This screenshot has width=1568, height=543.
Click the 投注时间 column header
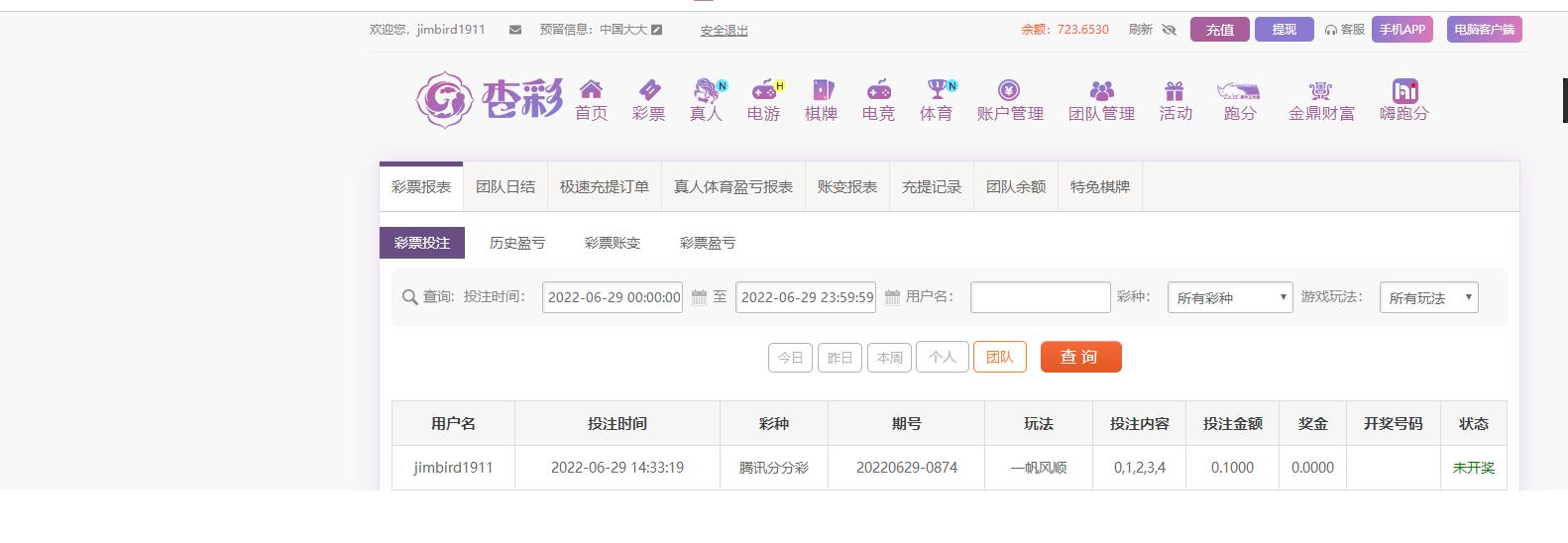[616, 423]
